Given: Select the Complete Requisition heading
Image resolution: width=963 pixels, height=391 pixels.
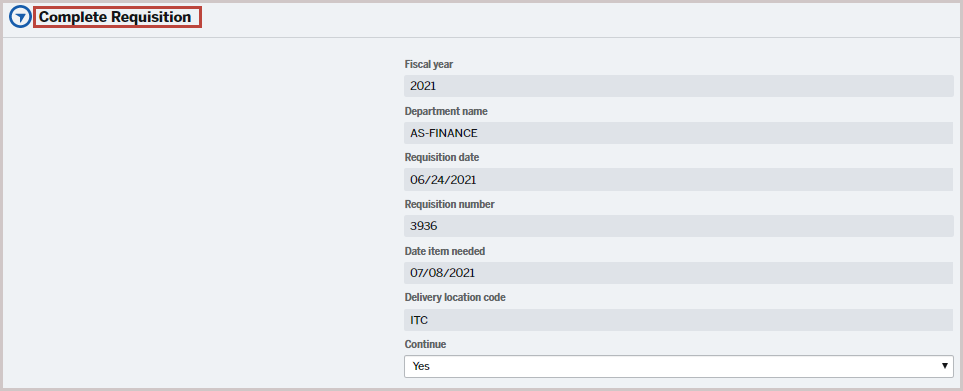Looking at the screenshot, I should click(x=115, y=17).
